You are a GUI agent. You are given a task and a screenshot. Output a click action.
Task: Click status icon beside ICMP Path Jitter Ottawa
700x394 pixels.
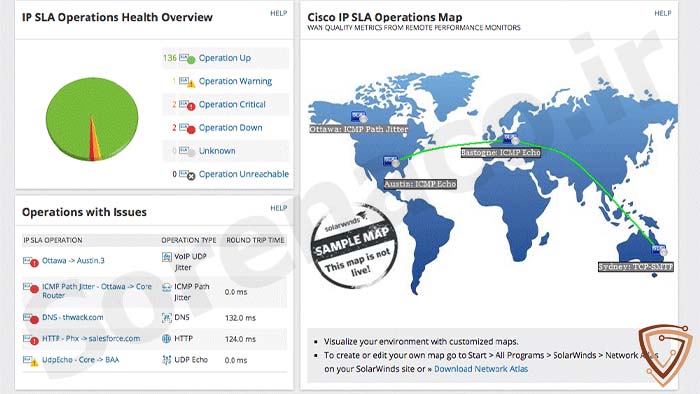pyautogui.click(x=31, y=288)
